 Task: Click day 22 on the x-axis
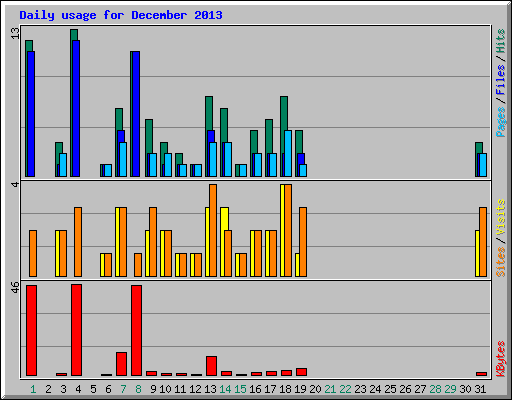(x=345, y=389)
